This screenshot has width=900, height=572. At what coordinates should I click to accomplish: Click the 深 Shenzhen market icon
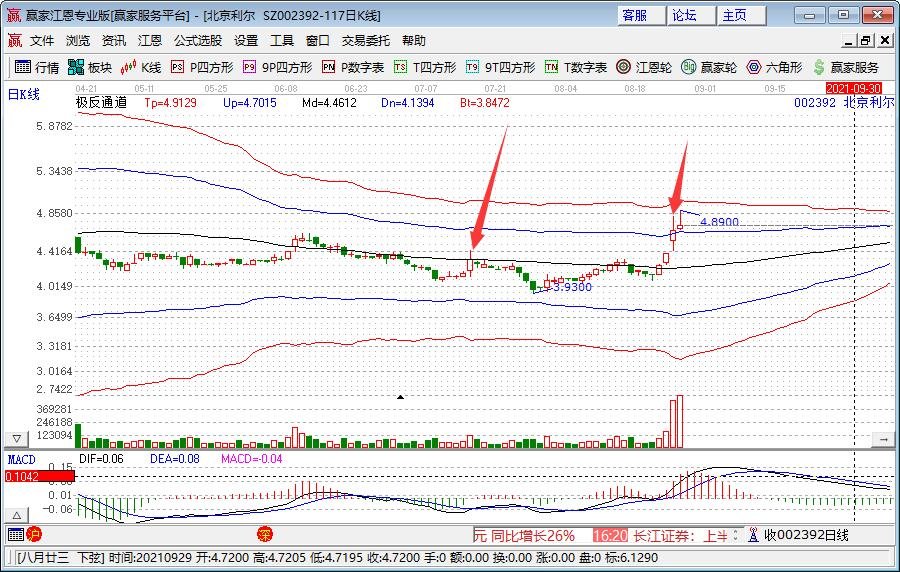point(264,535)
